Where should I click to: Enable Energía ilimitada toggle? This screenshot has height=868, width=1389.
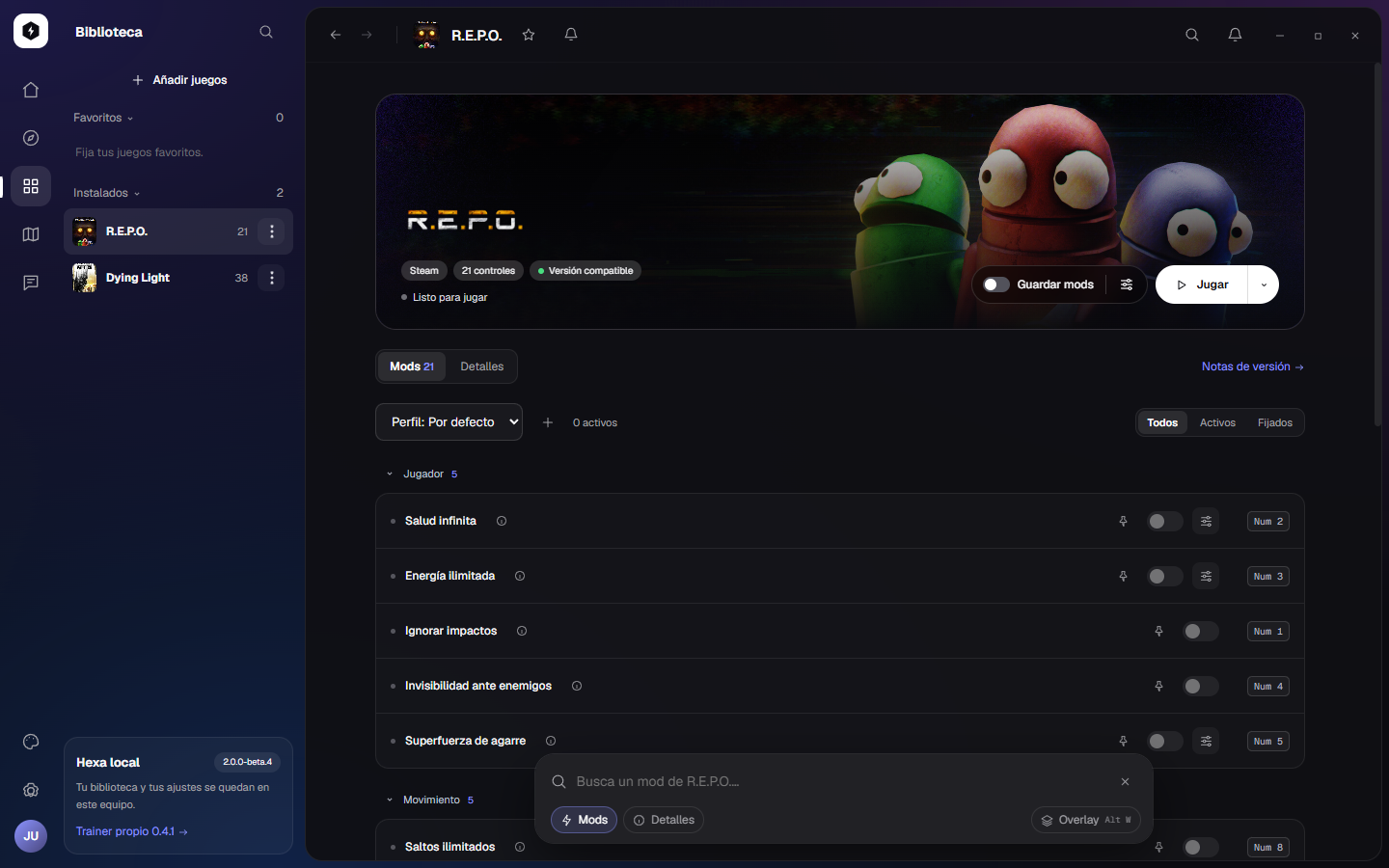[x=1164, y=576]
